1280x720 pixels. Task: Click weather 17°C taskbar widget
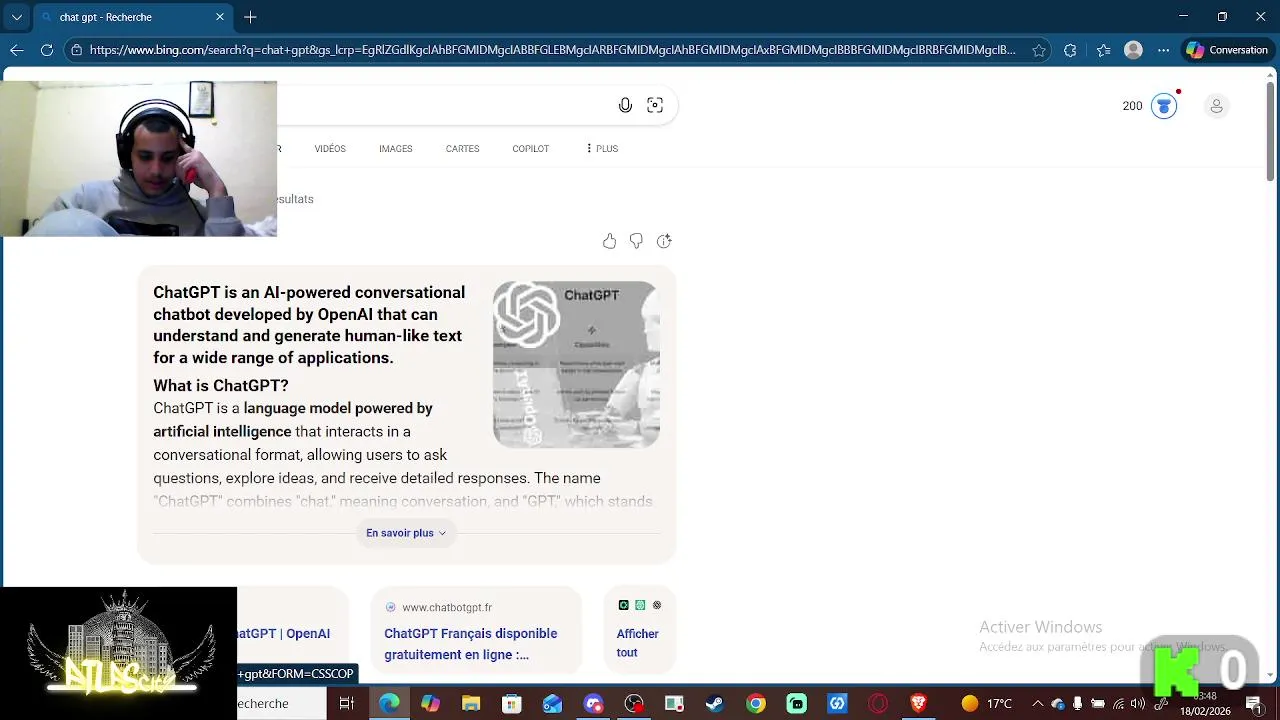click(x=986, y=704)
